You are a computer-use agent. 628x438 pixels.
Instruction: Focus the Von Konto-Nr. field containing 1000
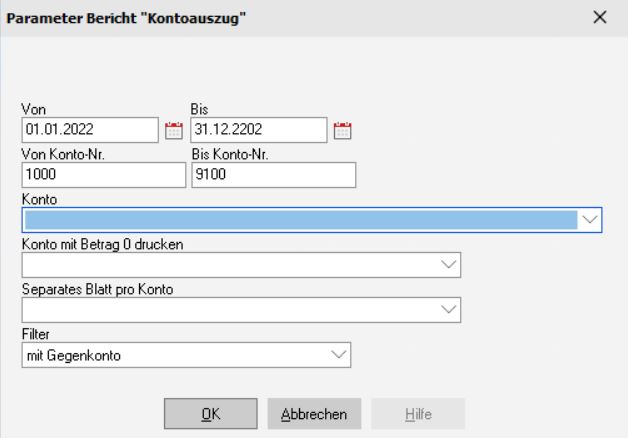(x=103, y=175)
